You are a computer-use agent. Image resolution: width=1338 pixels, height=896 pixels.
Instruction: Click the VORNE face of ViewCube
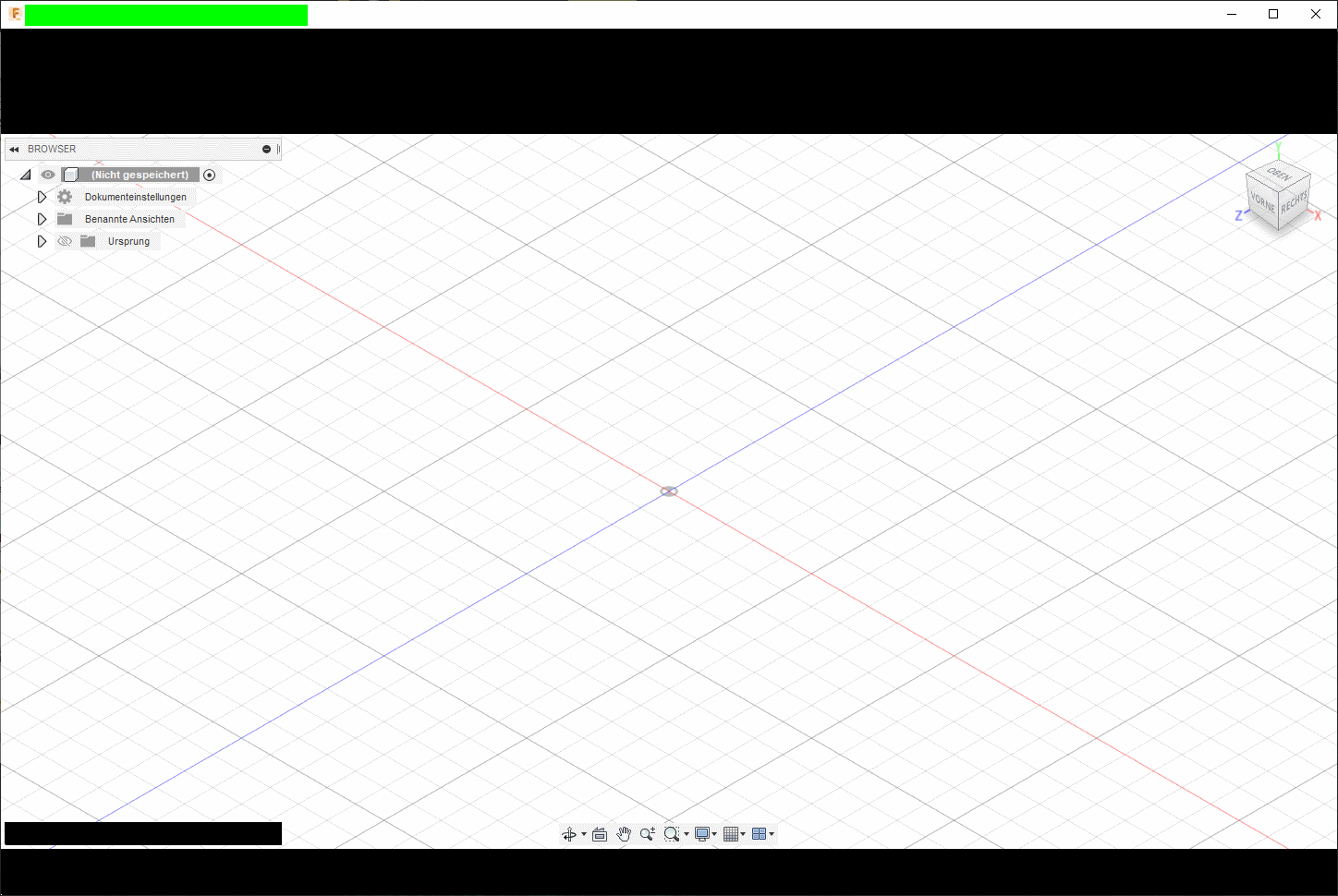(1262, 201)
